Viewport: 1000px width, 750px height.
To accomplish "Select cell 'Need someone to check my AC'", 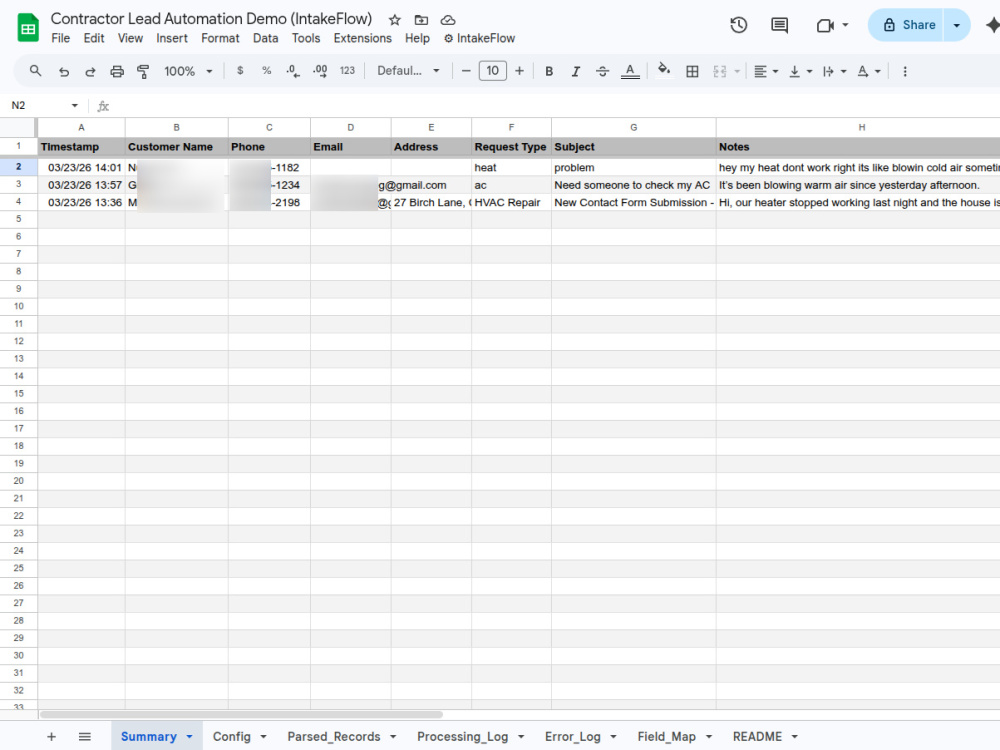I will [x=633, y=185].
